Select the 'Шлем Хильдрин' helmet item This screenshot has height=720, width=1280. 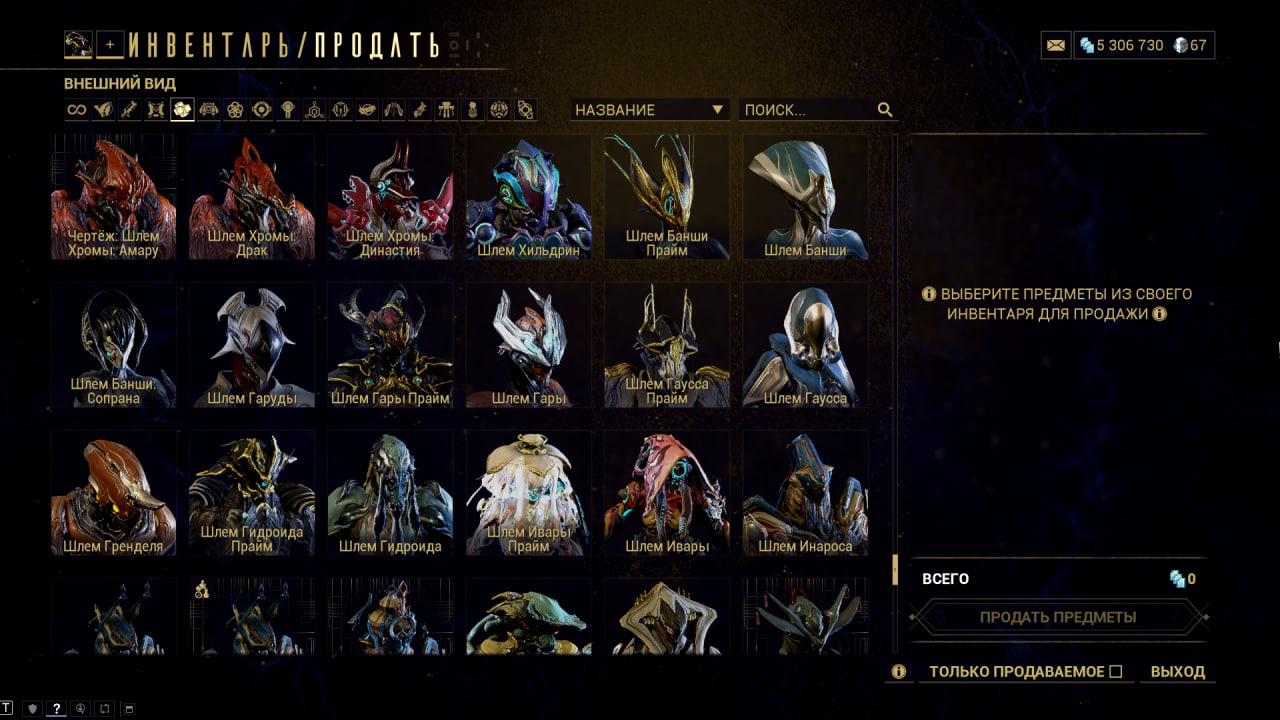click(x=529, y=197)
